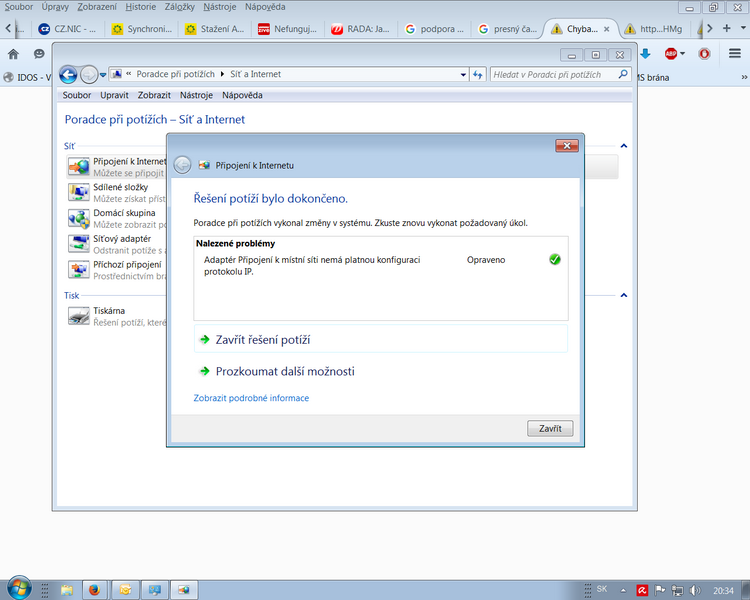The image size is (750, 600).
Task: Open the Nástroje menu in Explorer
Action: 196,95
